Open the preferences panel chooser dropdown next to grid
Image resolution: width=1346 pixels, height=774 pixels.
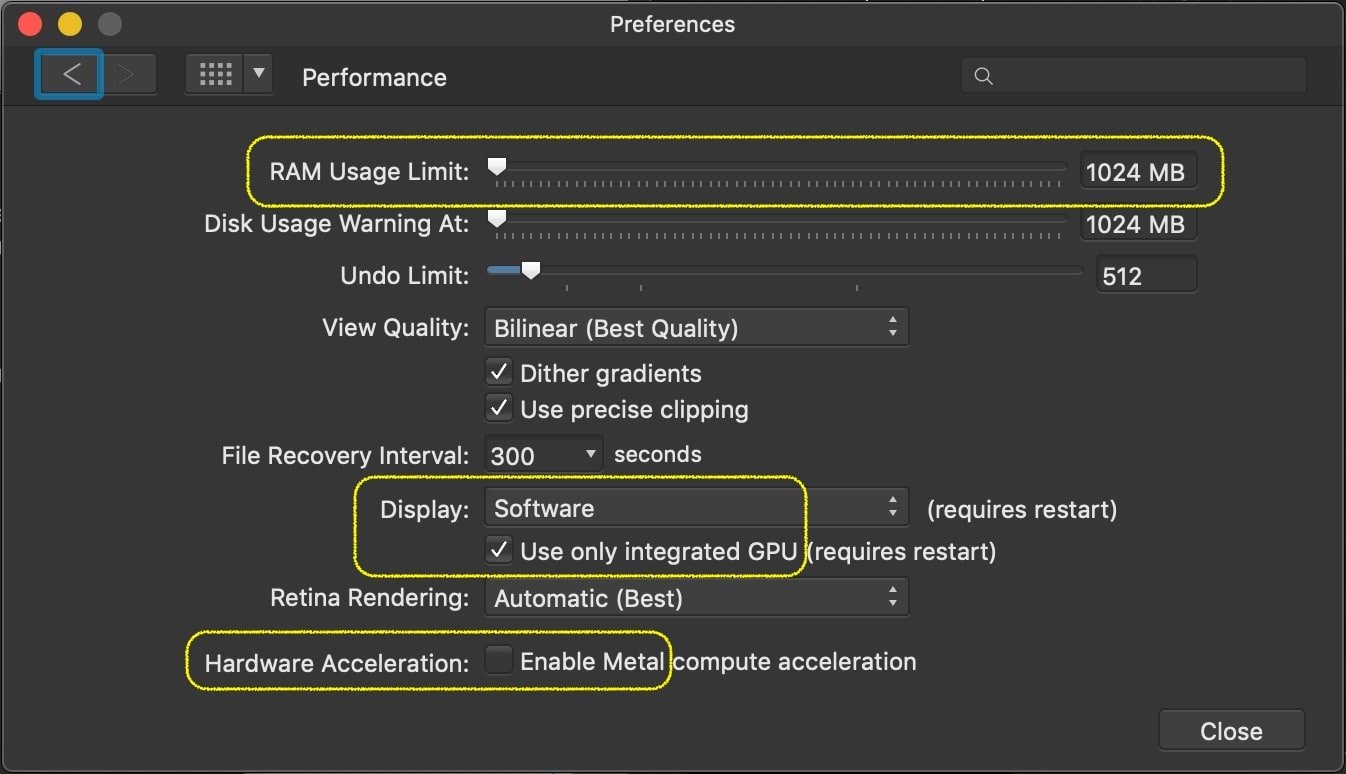(258, 74)
